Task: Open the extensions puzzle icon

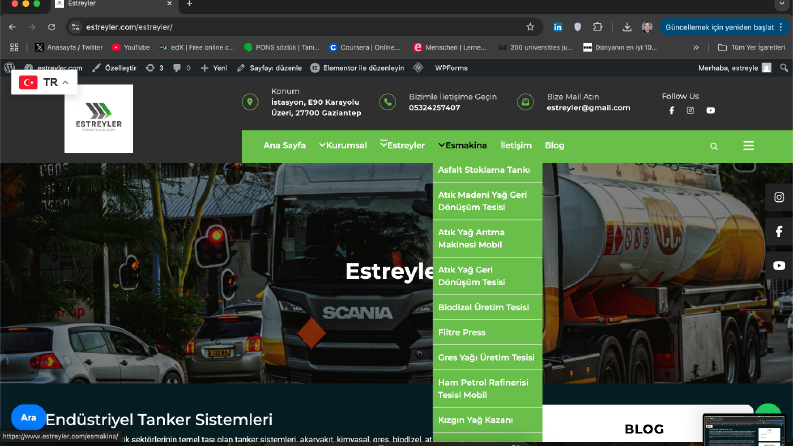Action: [597, 27]
